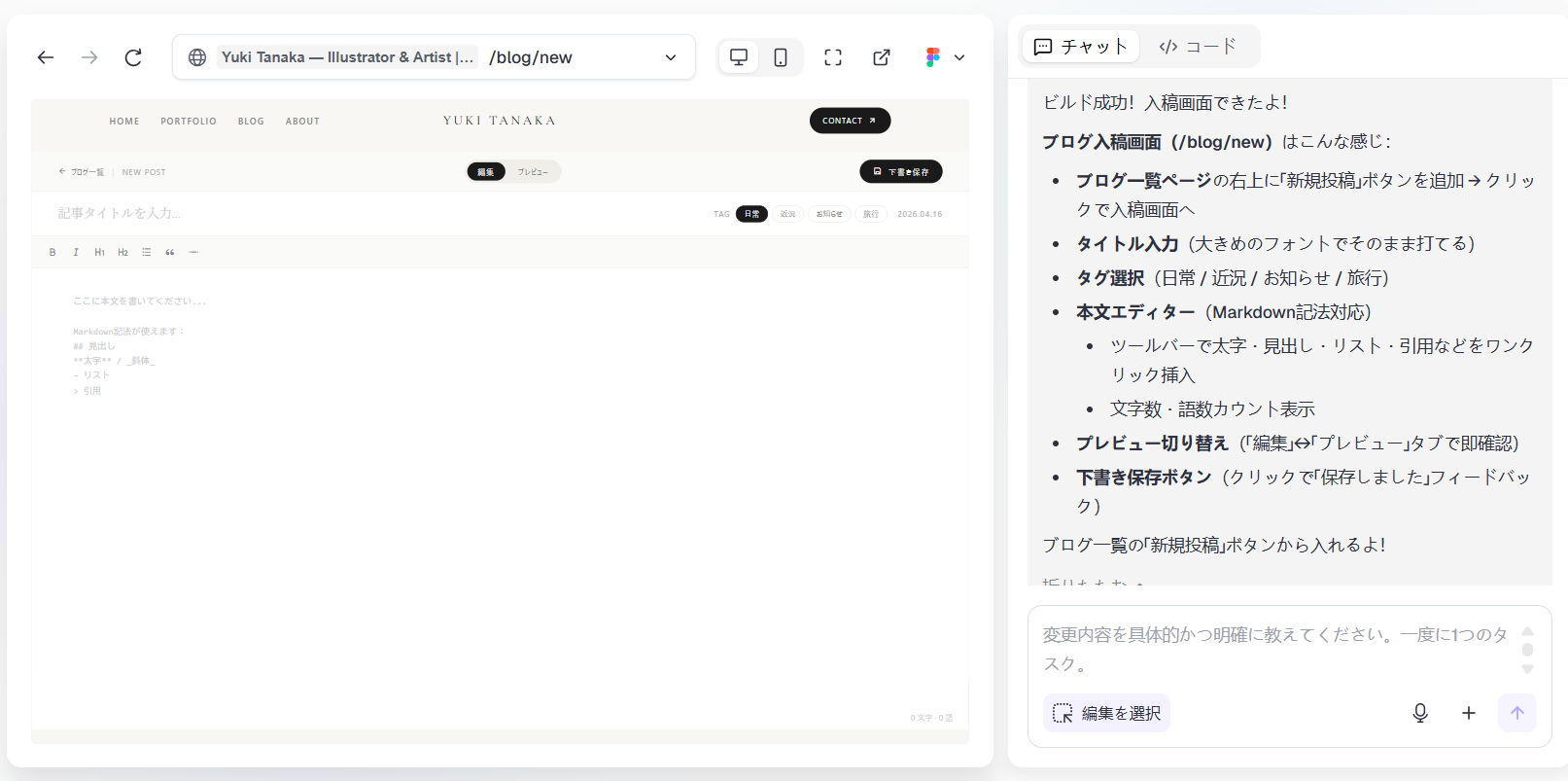Open BLOG in site navigation
1568x781 pixels.
pos(251,122)
